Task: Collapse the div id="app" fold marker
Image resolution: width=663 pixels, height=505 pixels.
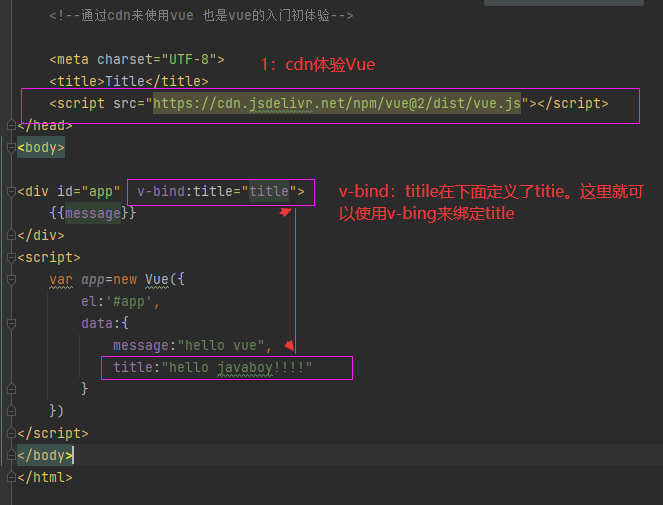Action: coord(11,191)
